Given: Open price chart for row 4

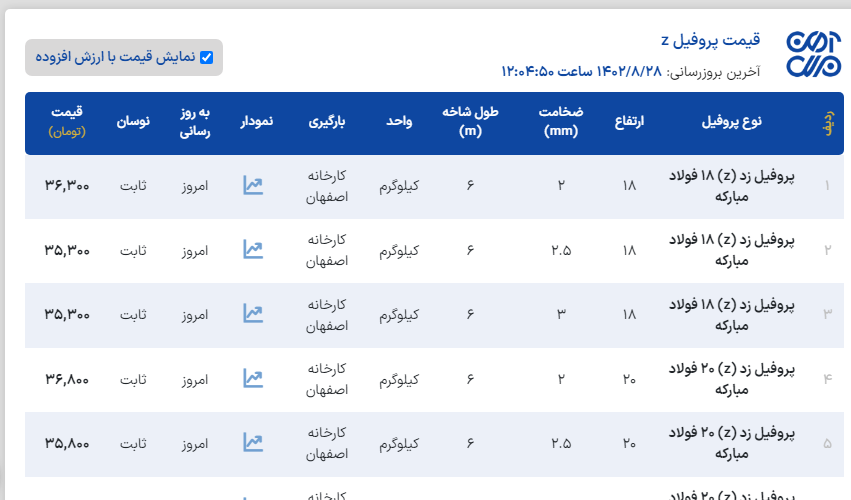Looking at the screenshot, I should [x=253, y=378].
